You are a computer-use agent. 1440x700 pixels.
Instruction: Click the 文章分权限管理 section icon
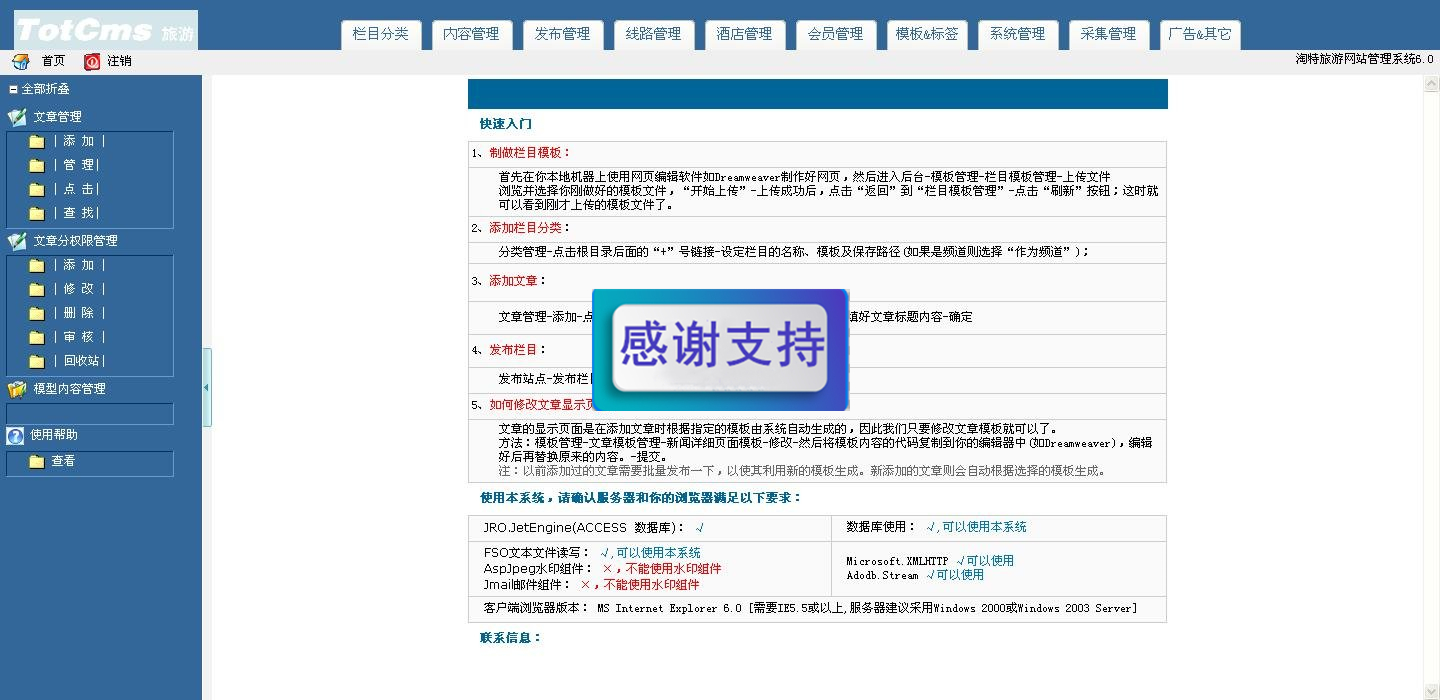tap(17, 241)
